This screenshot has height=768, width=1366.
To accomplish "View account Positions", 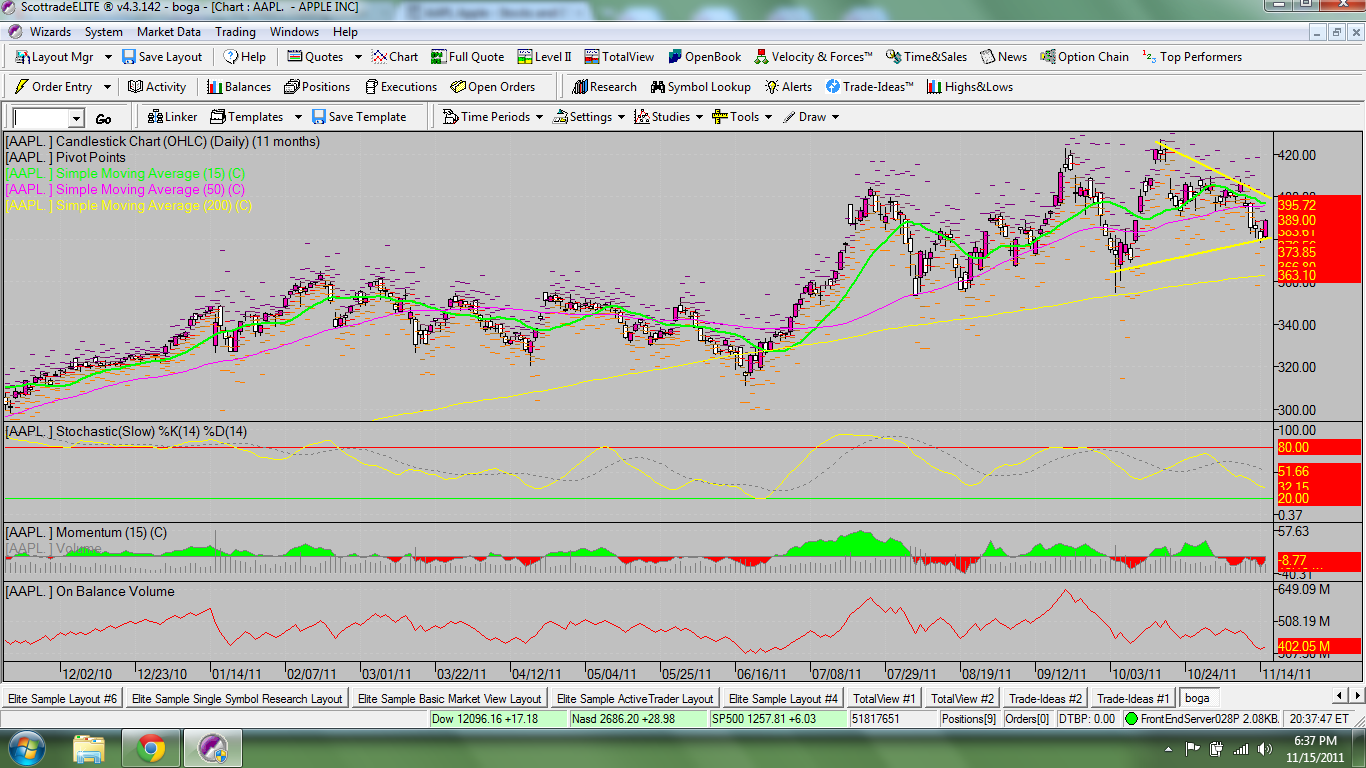I will [x=317, y=87].
